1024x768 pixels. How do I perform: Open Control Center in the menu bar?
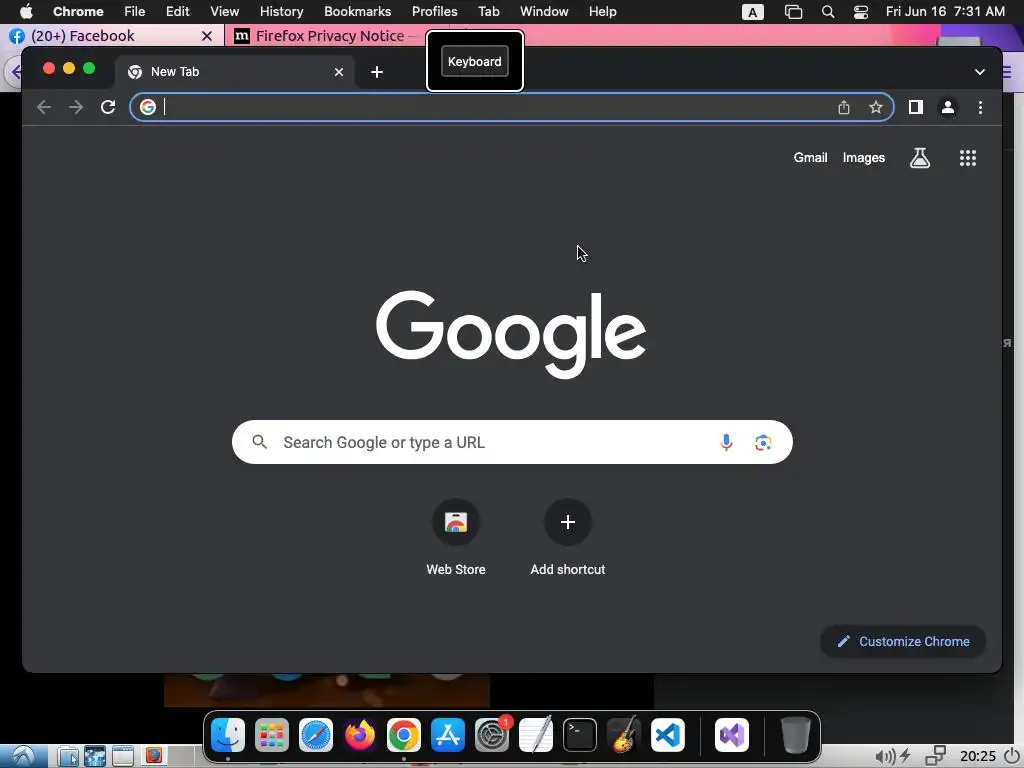click(x=861, y=12)
